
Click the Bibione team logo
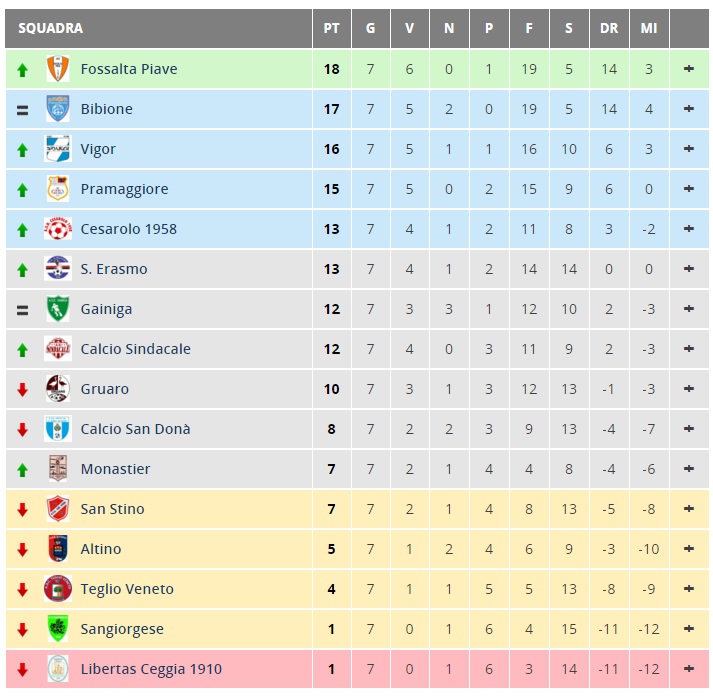point(58,108)
